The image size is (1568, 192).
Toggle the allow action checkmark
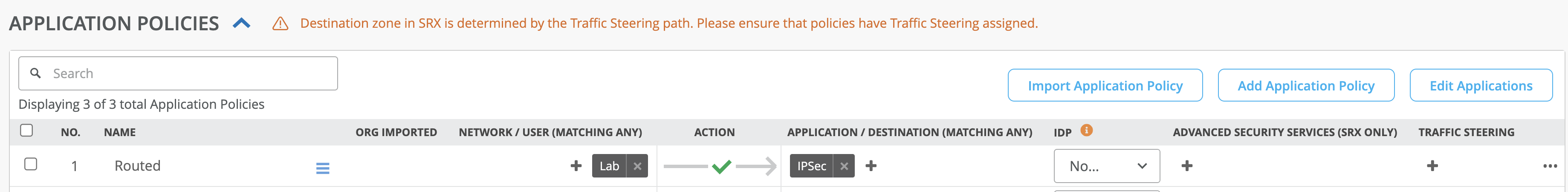721,166
